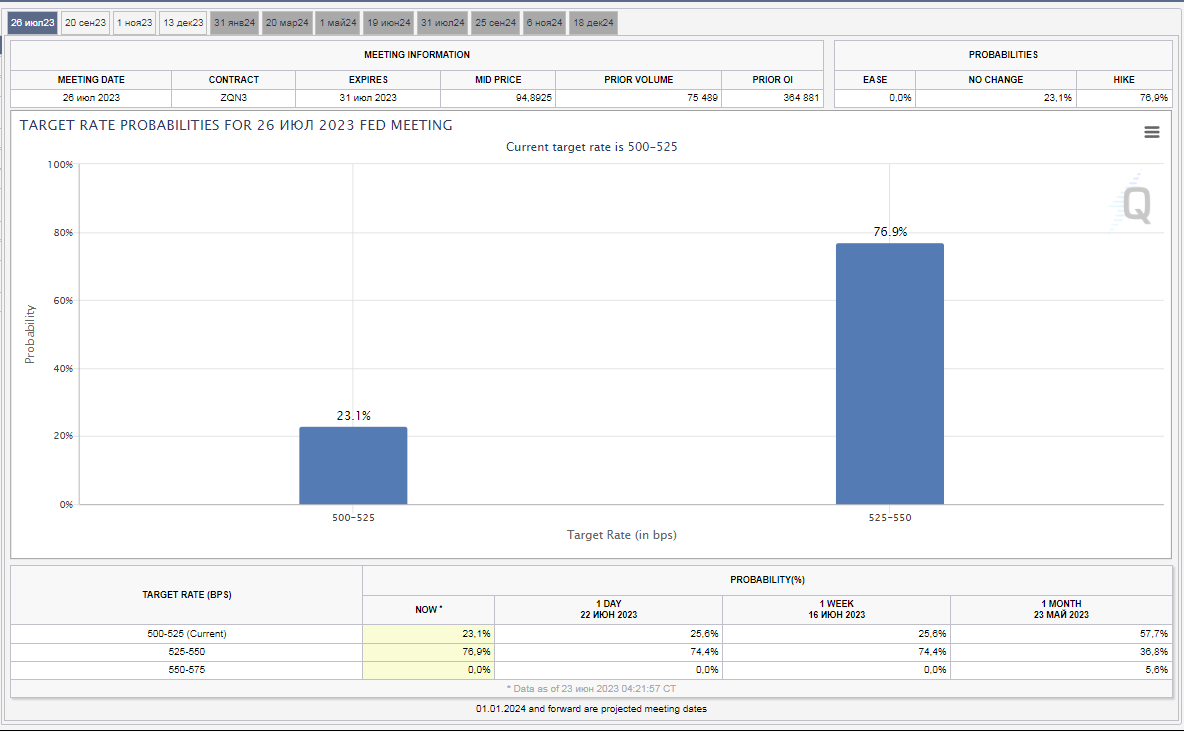Click the NOW column header

(428, 609)
